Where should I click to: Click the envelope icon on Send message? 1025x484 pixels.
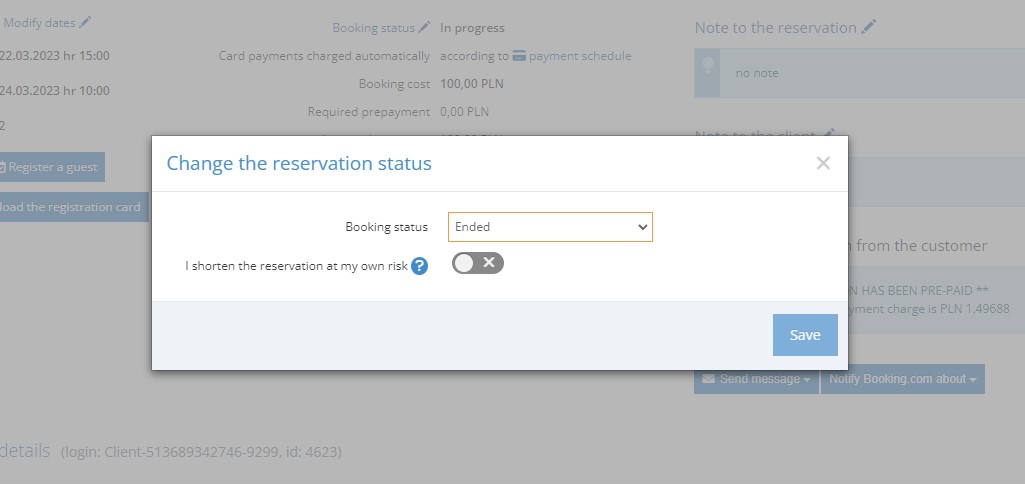(x=709, y=379)
